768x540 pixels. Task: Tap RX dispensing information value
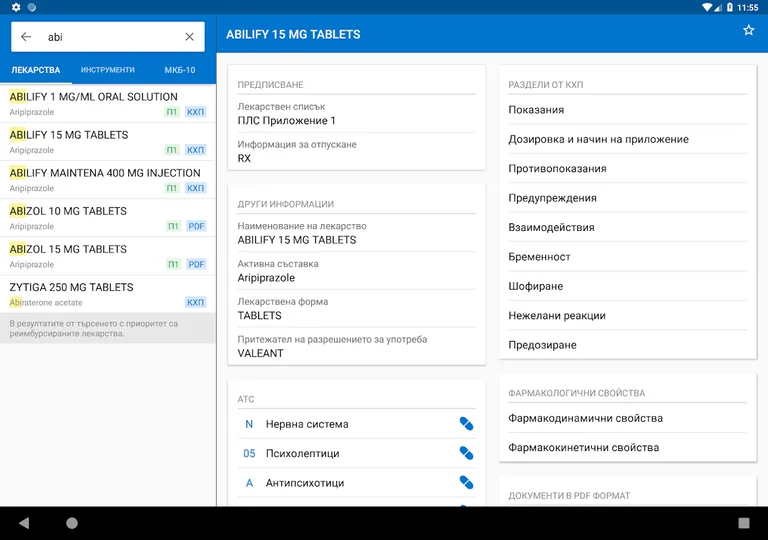click(x=244, y=158)
